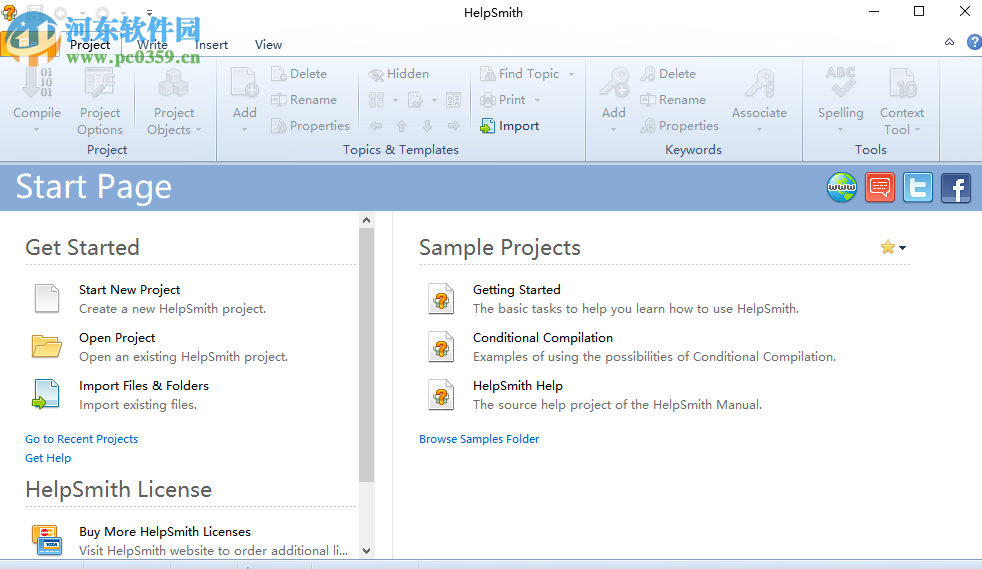Collapse the ribbon with the up chevron
982x569 pixels.
tap(949, 42)
